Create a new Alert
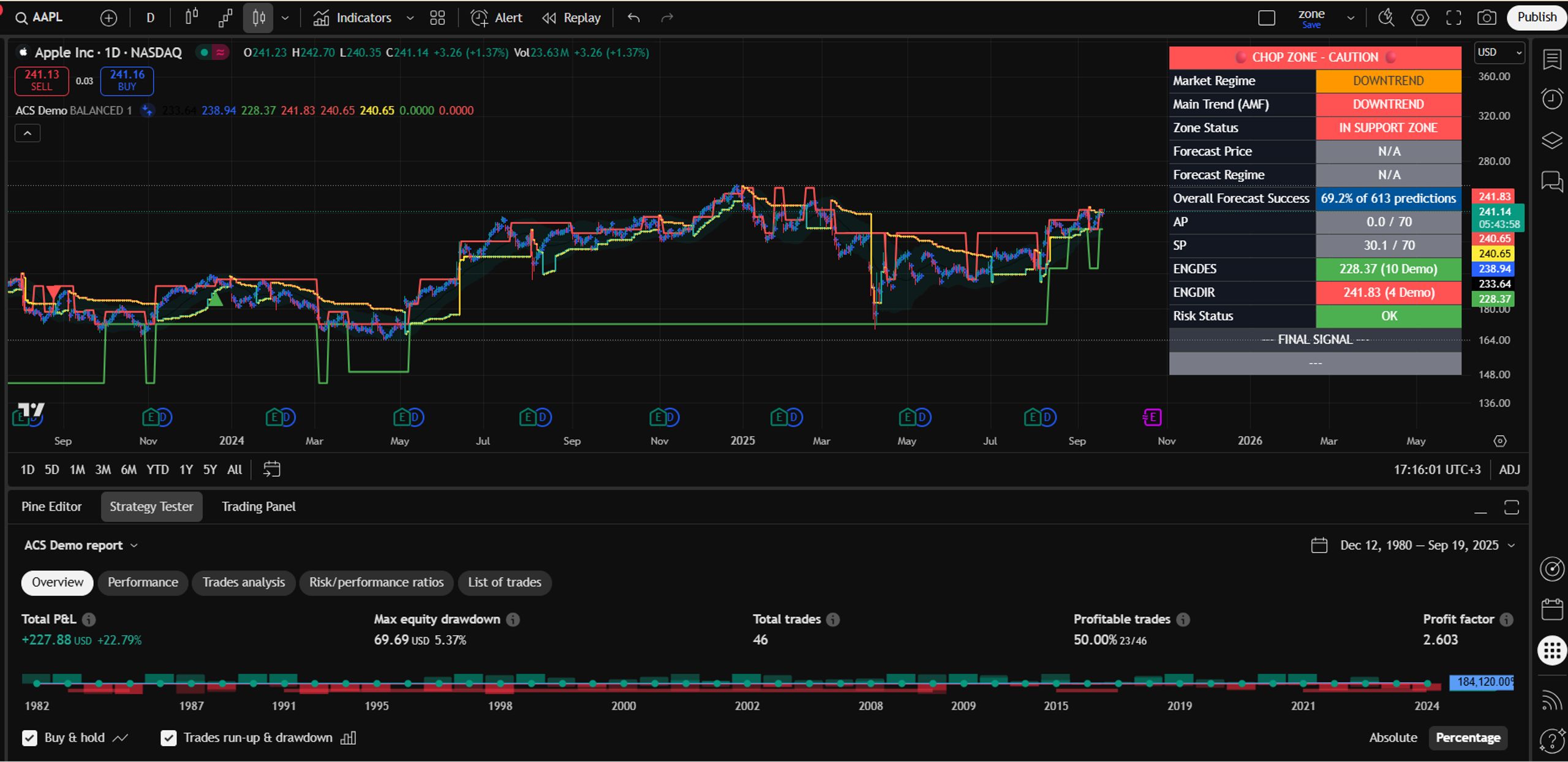Screen dimensions: 1568x762 (x=496, y=18)
